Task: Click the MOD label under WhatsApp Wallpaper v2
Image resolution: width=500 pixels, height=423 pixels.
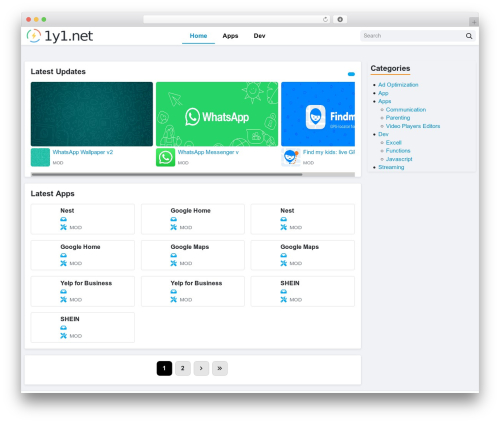Action: pos(58,163)
